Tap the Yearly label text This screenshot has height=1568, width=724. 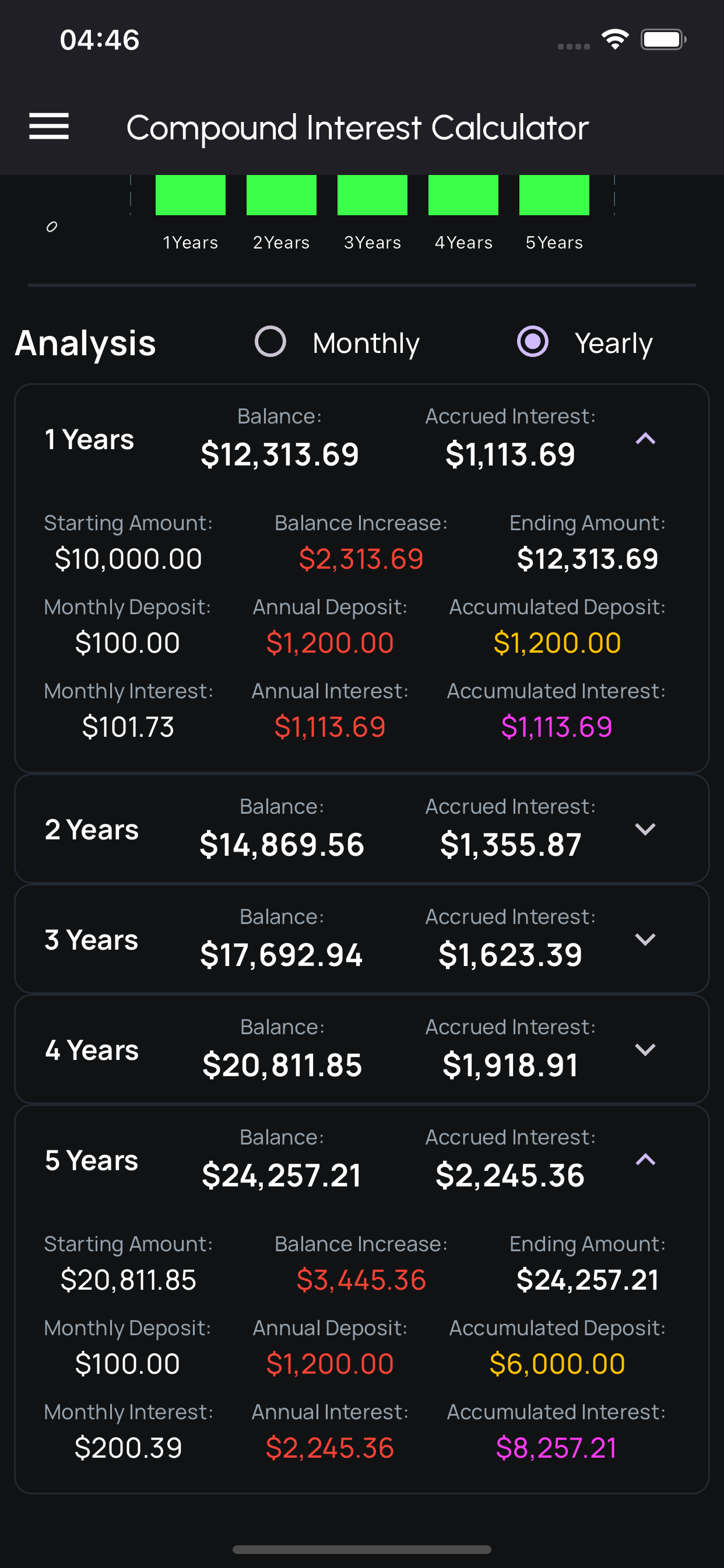613,344
